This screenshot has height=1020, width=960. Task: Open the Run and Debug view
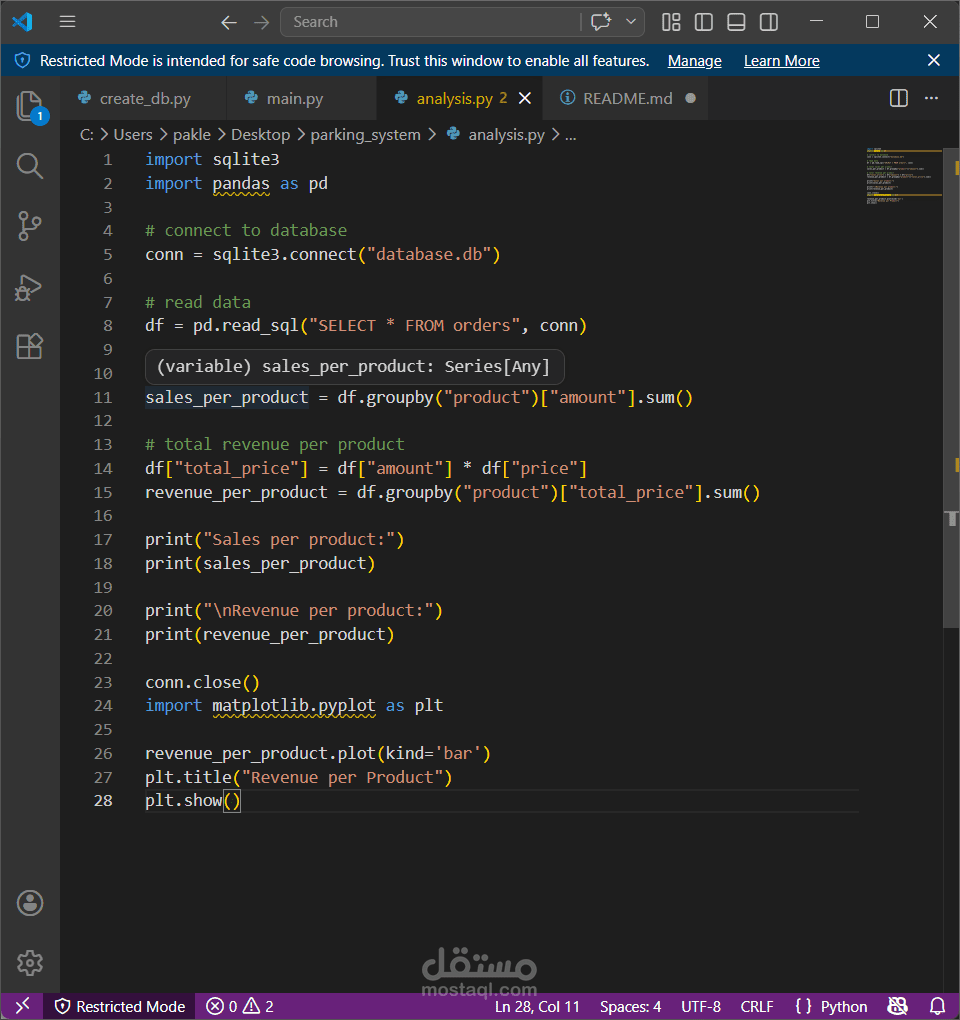click(29, 287)
